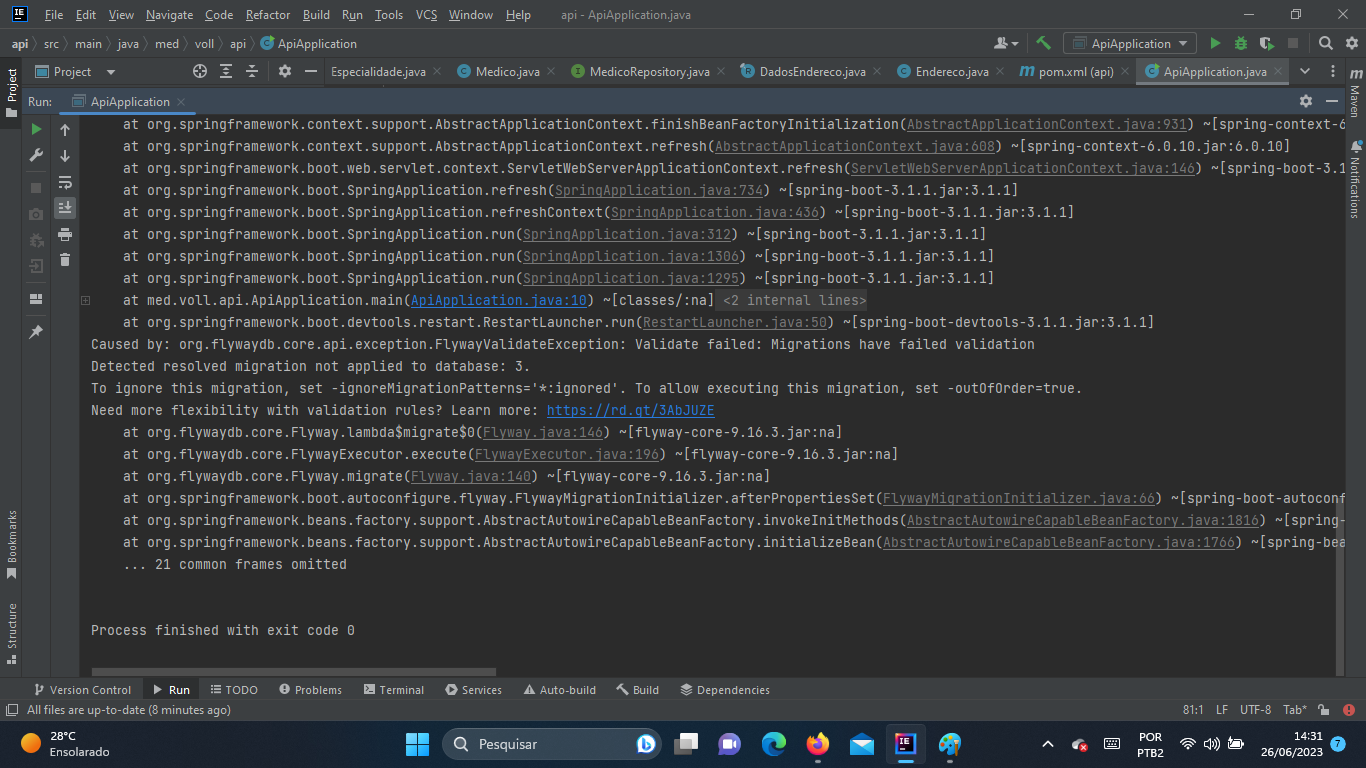Clear console with the trash icon
The image size is (1366, 768).
coord(65,260)
